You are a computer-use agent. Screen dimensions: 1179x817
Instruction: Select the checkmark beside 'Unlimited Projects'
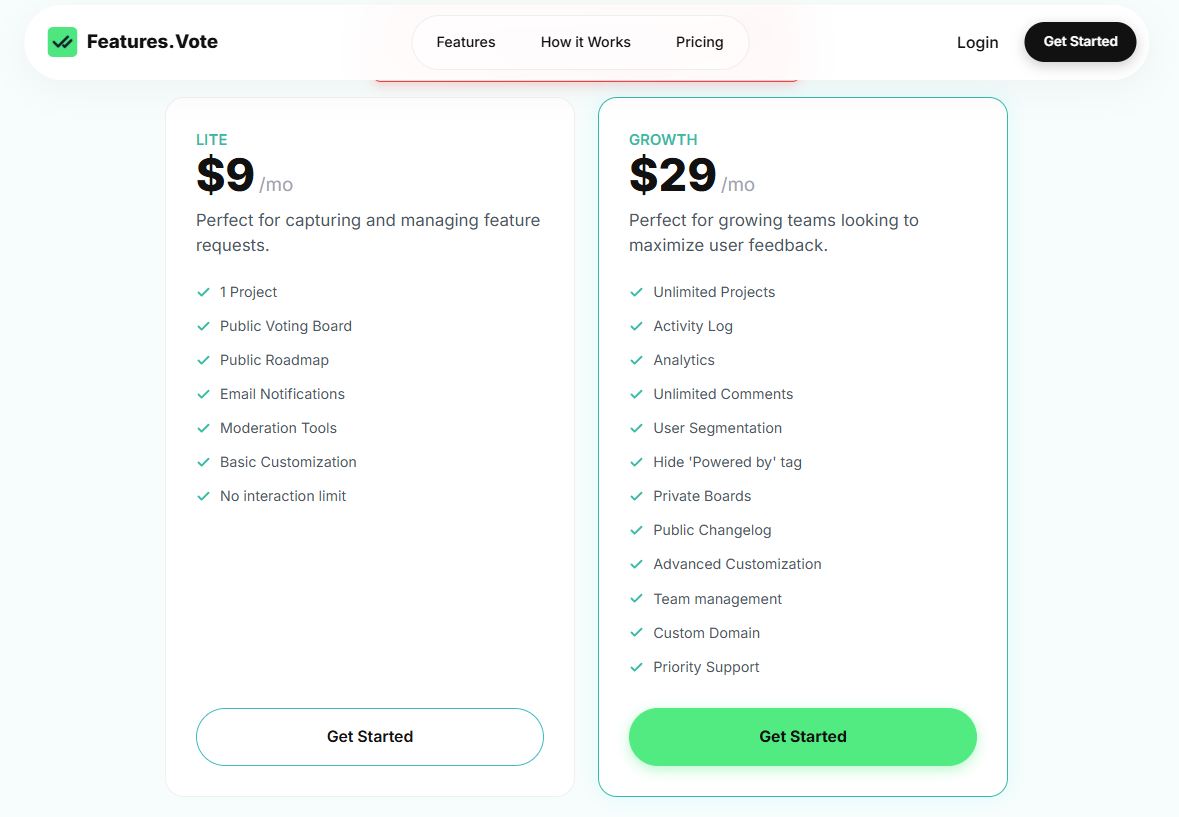pyautogui.click(x=636, y=292)
